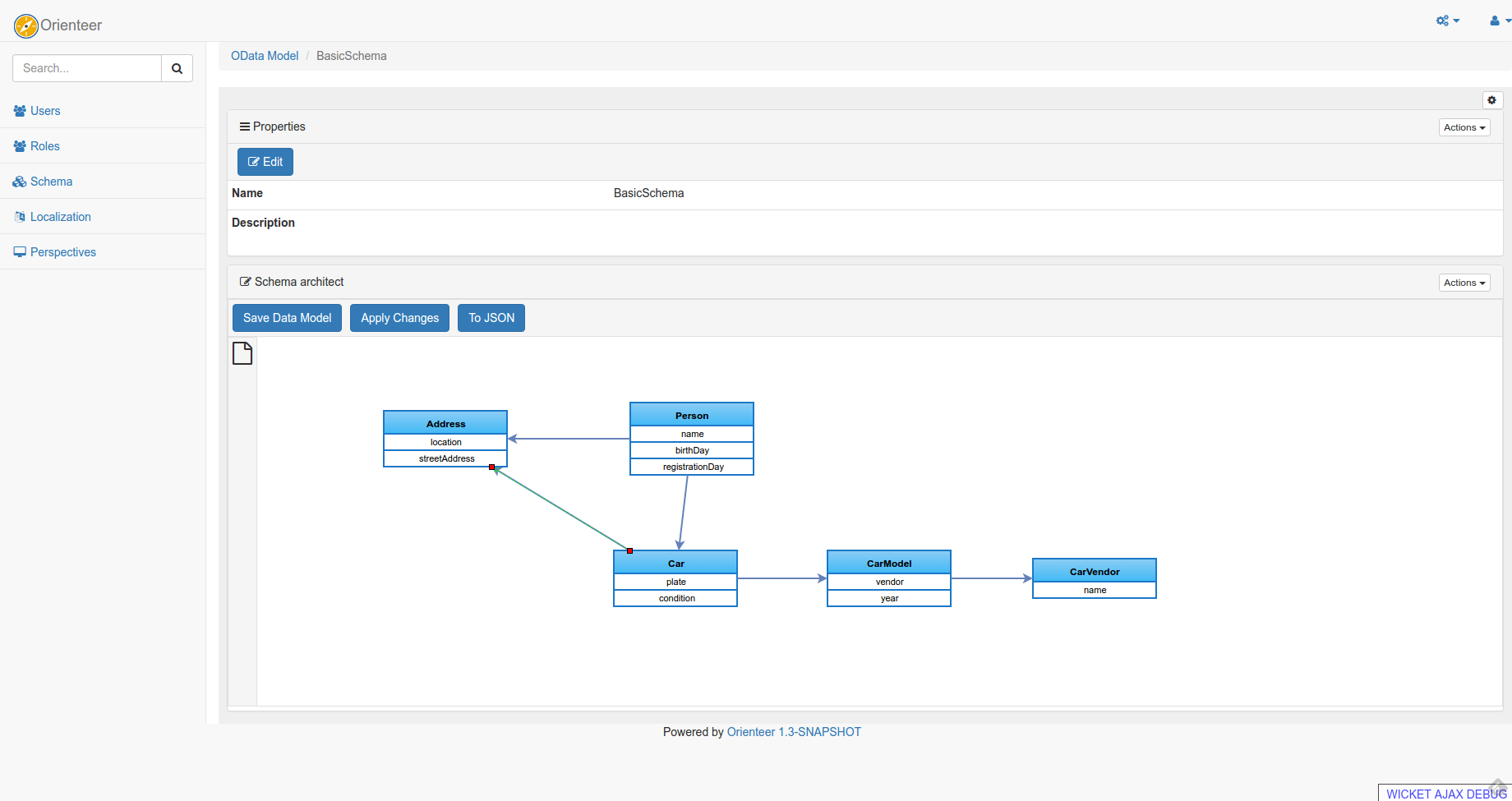This screenshot has width=1512, height=801.
Task: Open the Schema section via its icon
Action: click(x=20, y=181)
